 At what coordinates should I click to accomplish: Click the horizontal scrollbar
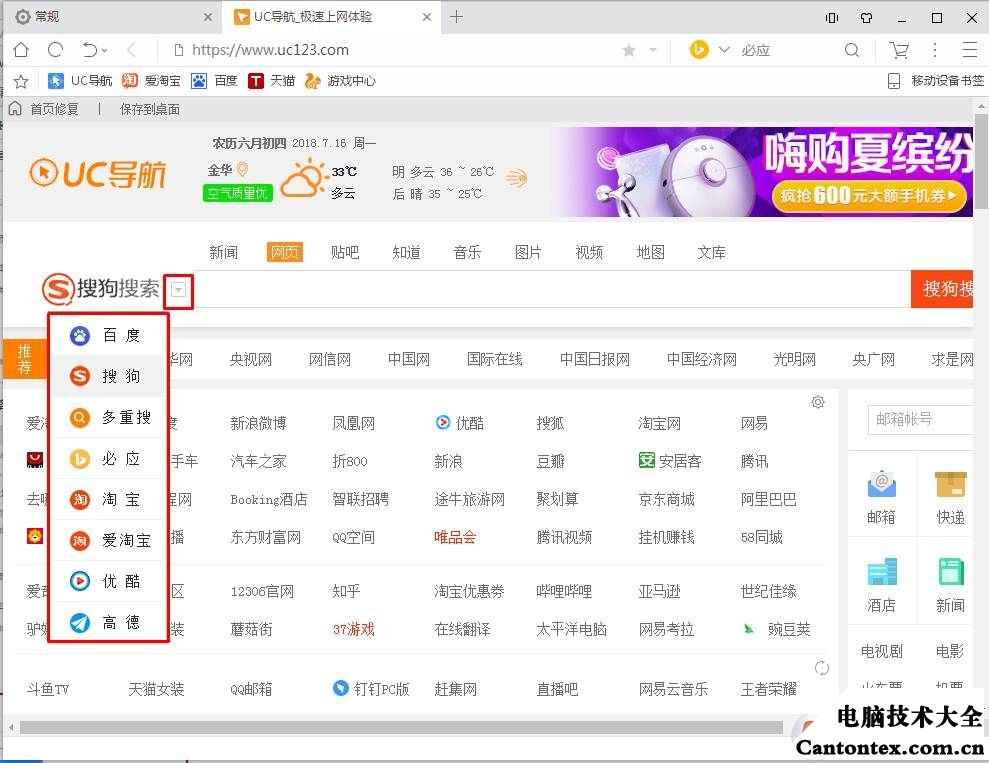pyautogui.click(x=401, y=728)
